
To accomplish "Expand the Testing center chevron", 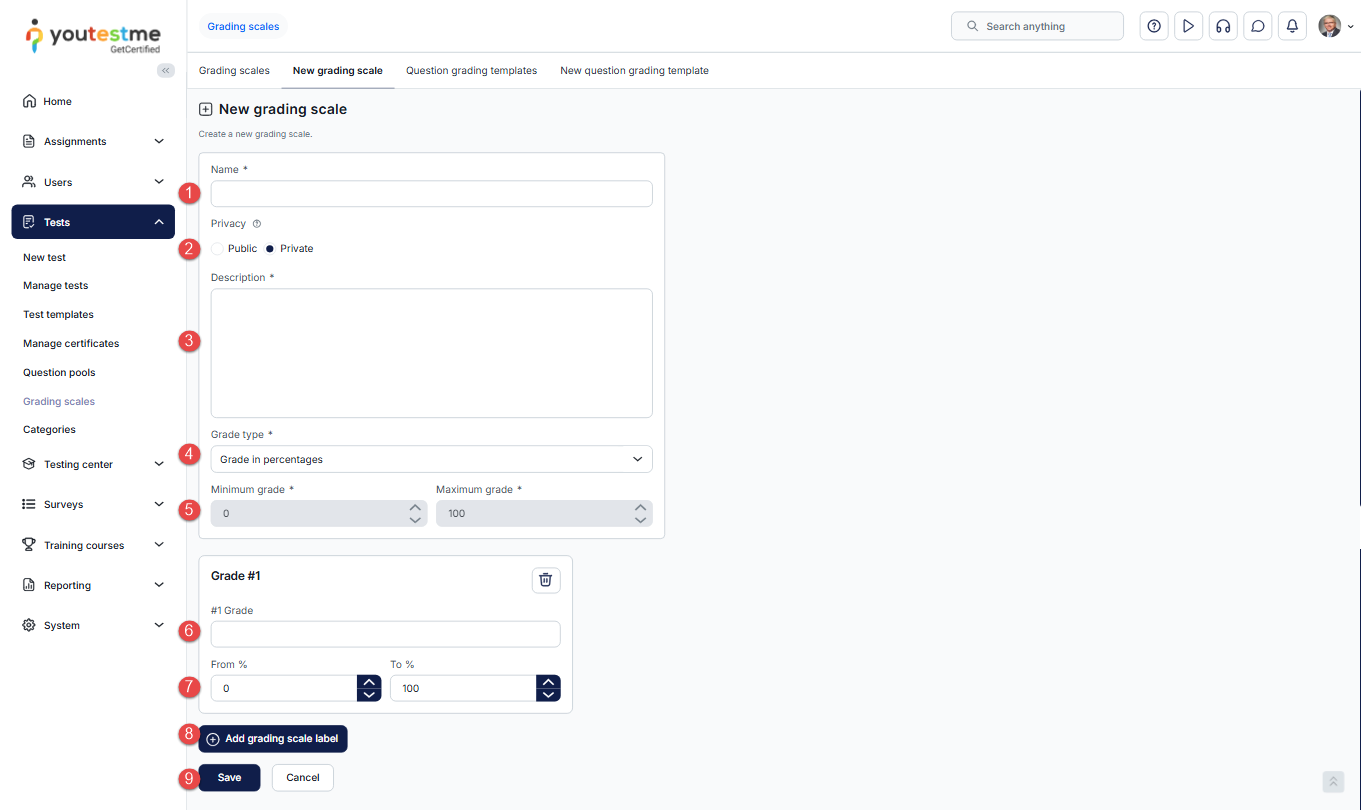I will coord(159,464).
